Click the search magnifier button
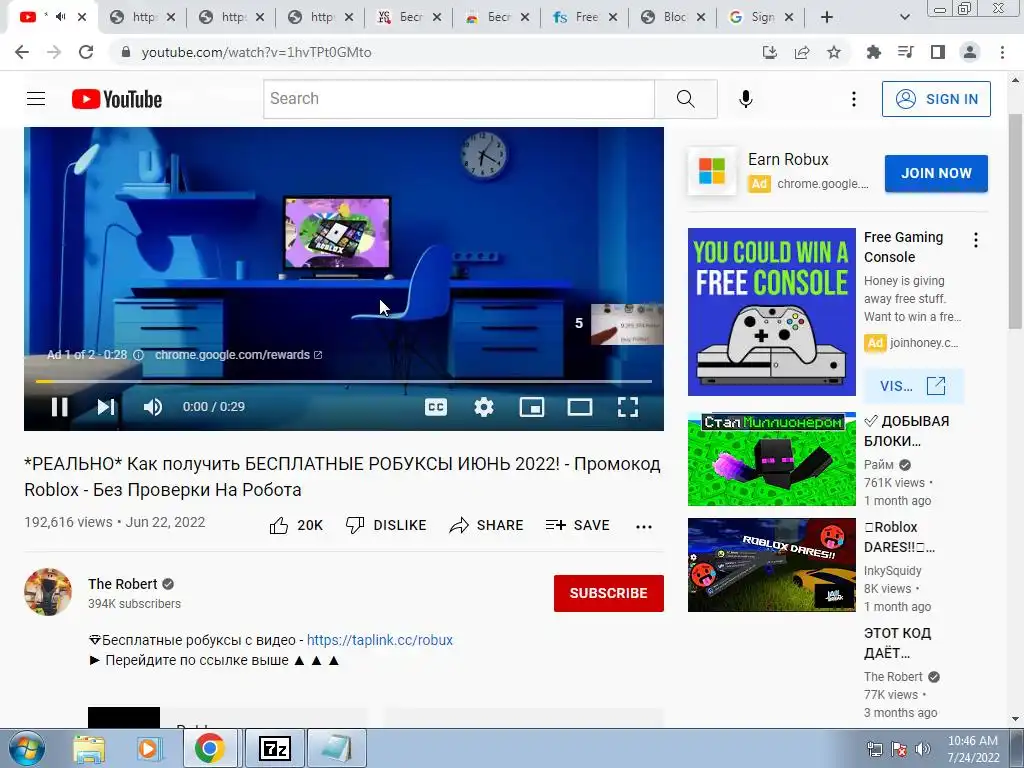Screen dimensions: 1024x768 click(x=686, y=99)
